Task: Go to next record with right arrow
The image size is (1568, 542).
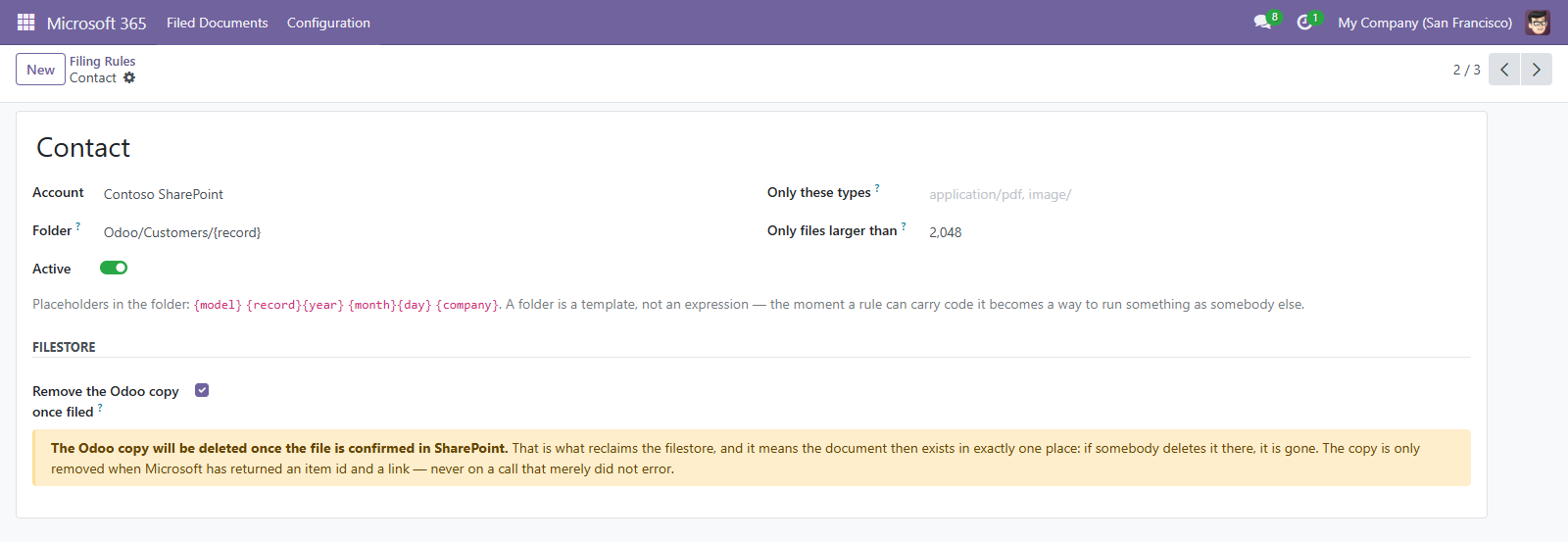Action: point(1537,70)
